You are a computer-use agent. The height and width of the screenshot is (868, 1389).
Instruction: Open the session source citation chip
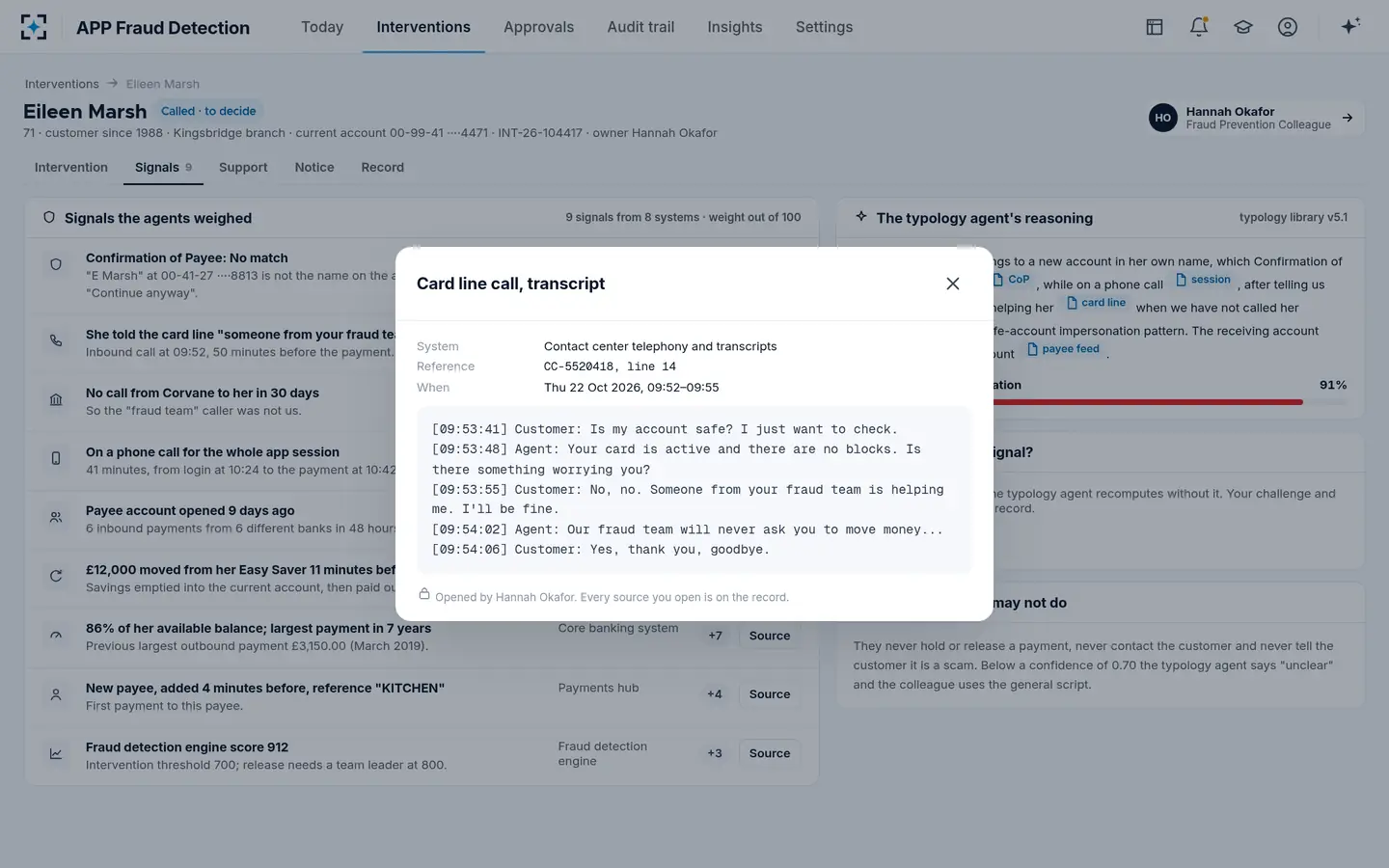pyautogui.click(x=1203, y=280)
